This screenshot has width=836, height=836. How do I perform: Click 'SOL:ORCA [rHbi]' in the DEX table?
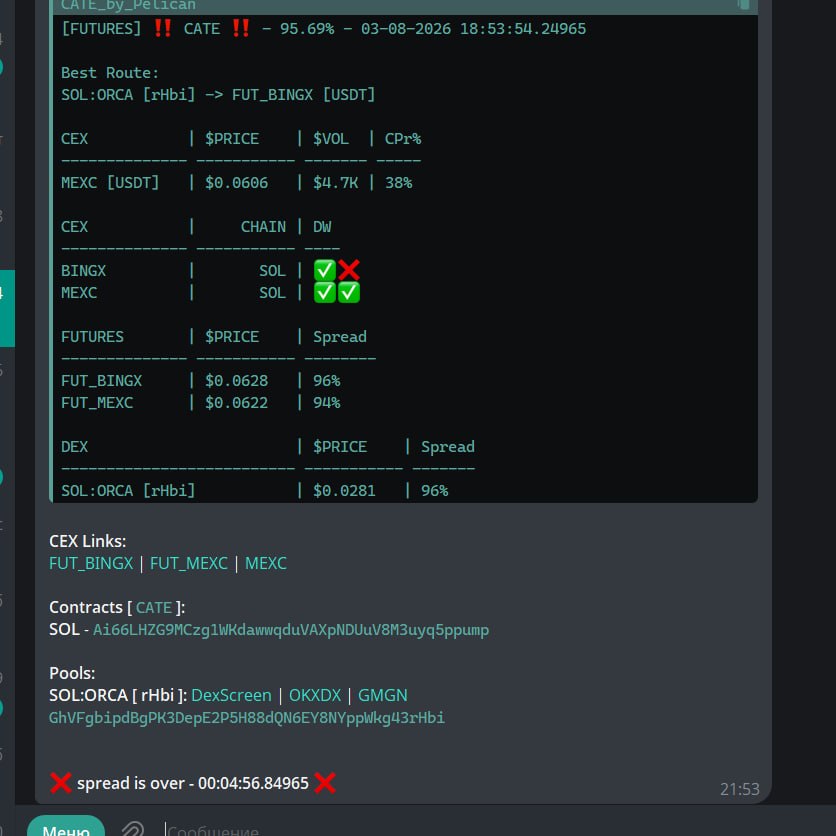128,491
